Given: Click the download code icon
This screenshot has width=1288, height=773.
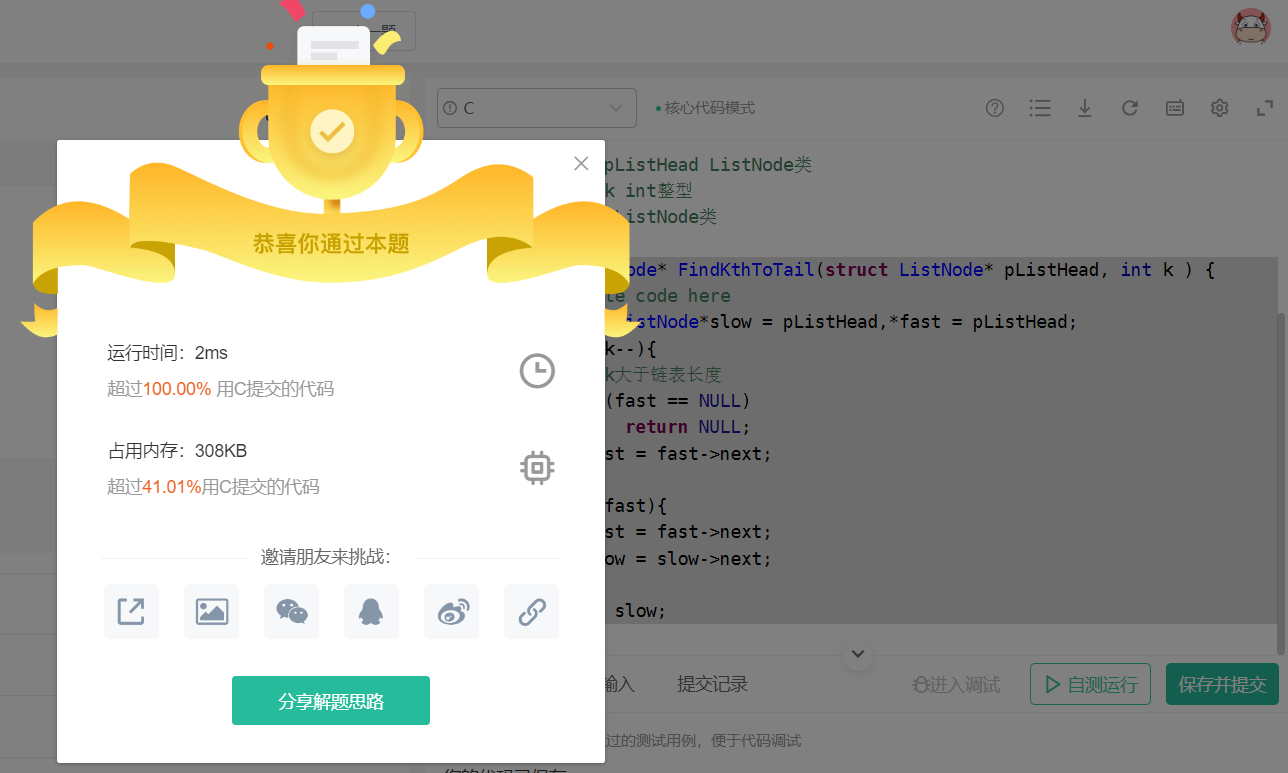Looking at the screenshot, I should click(1084, 108).
